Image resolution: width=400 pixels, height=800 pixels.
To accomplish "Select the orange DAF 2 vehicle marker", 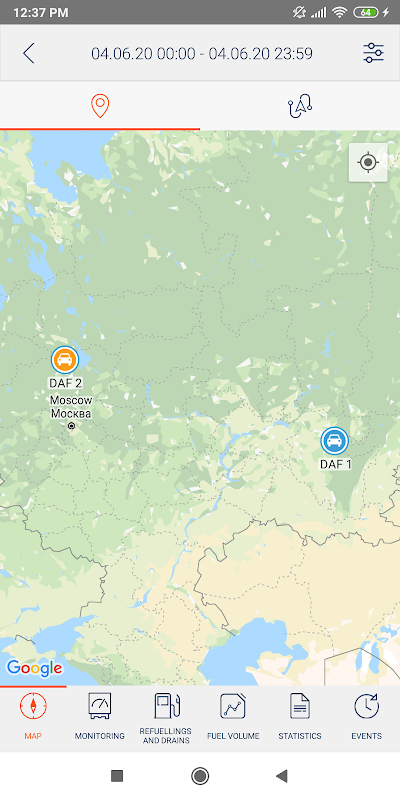I will [x=65, y=360].
